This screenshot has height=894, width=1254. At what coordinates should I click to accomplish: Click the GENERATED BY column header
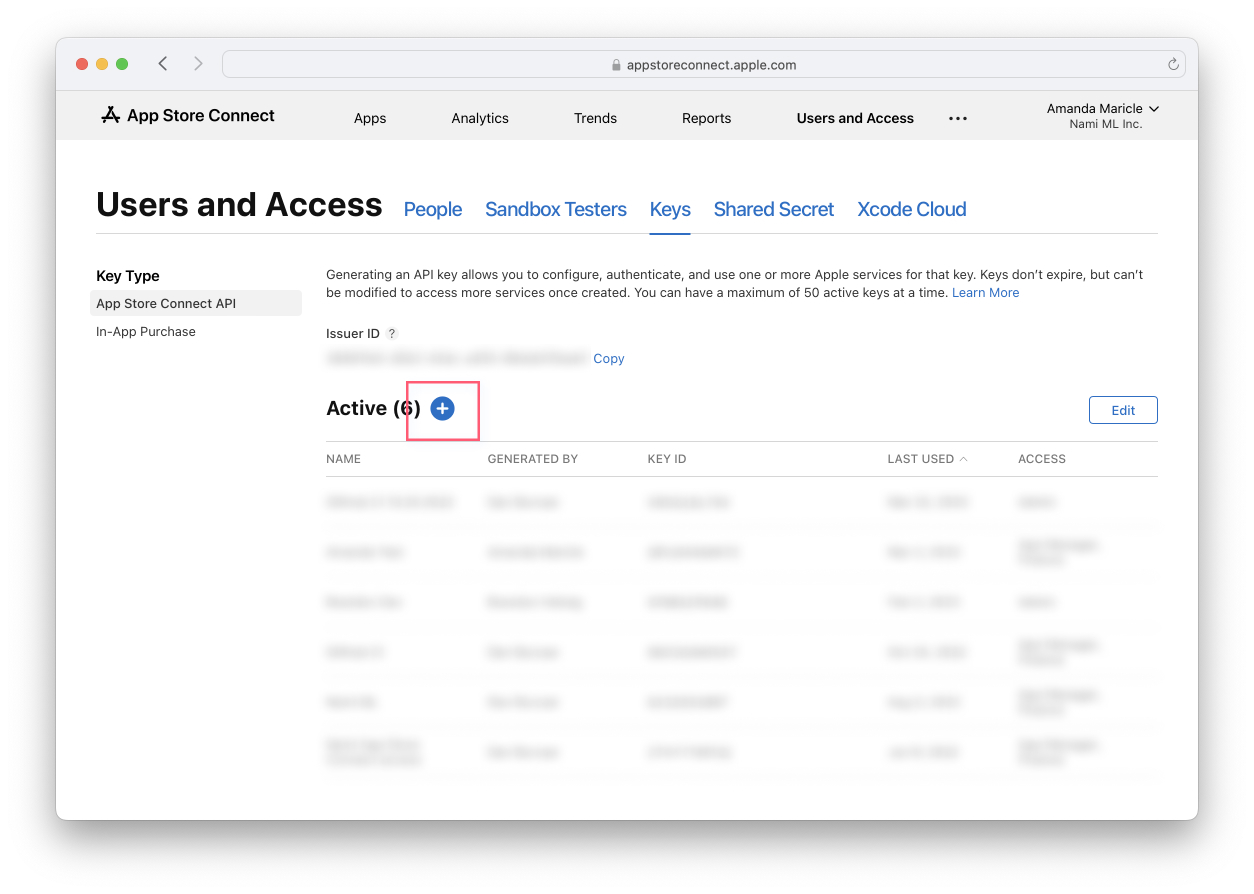point(533,459)
